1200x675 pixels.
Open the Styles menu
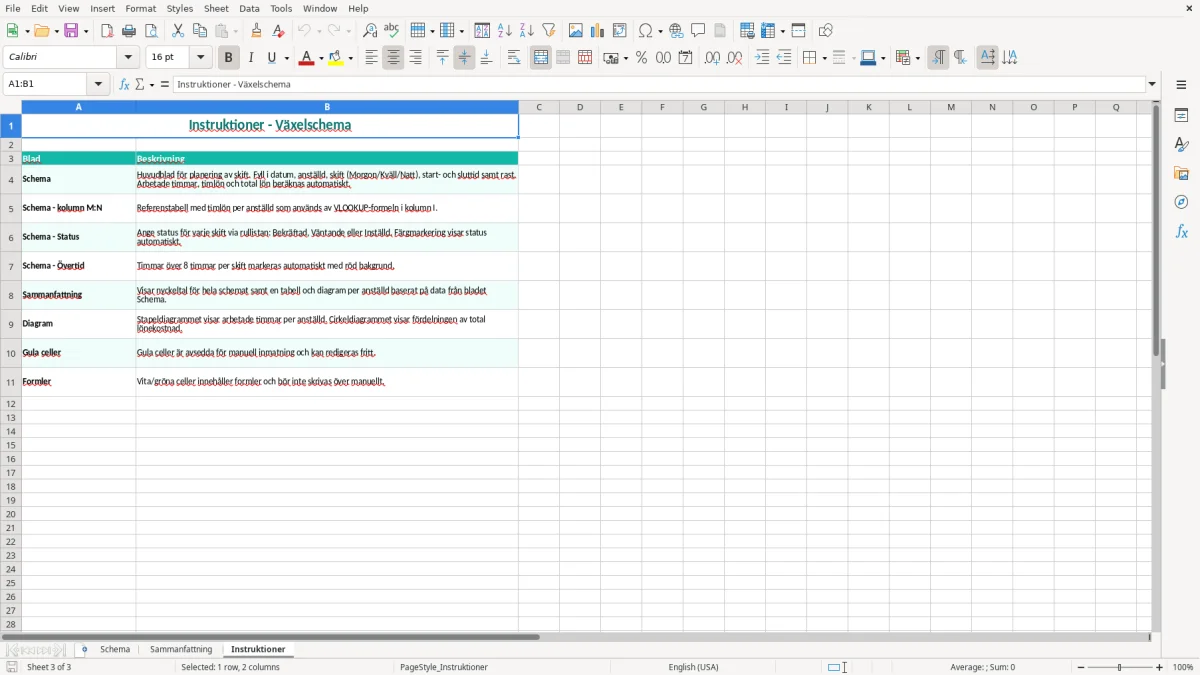tap(180, 8)
